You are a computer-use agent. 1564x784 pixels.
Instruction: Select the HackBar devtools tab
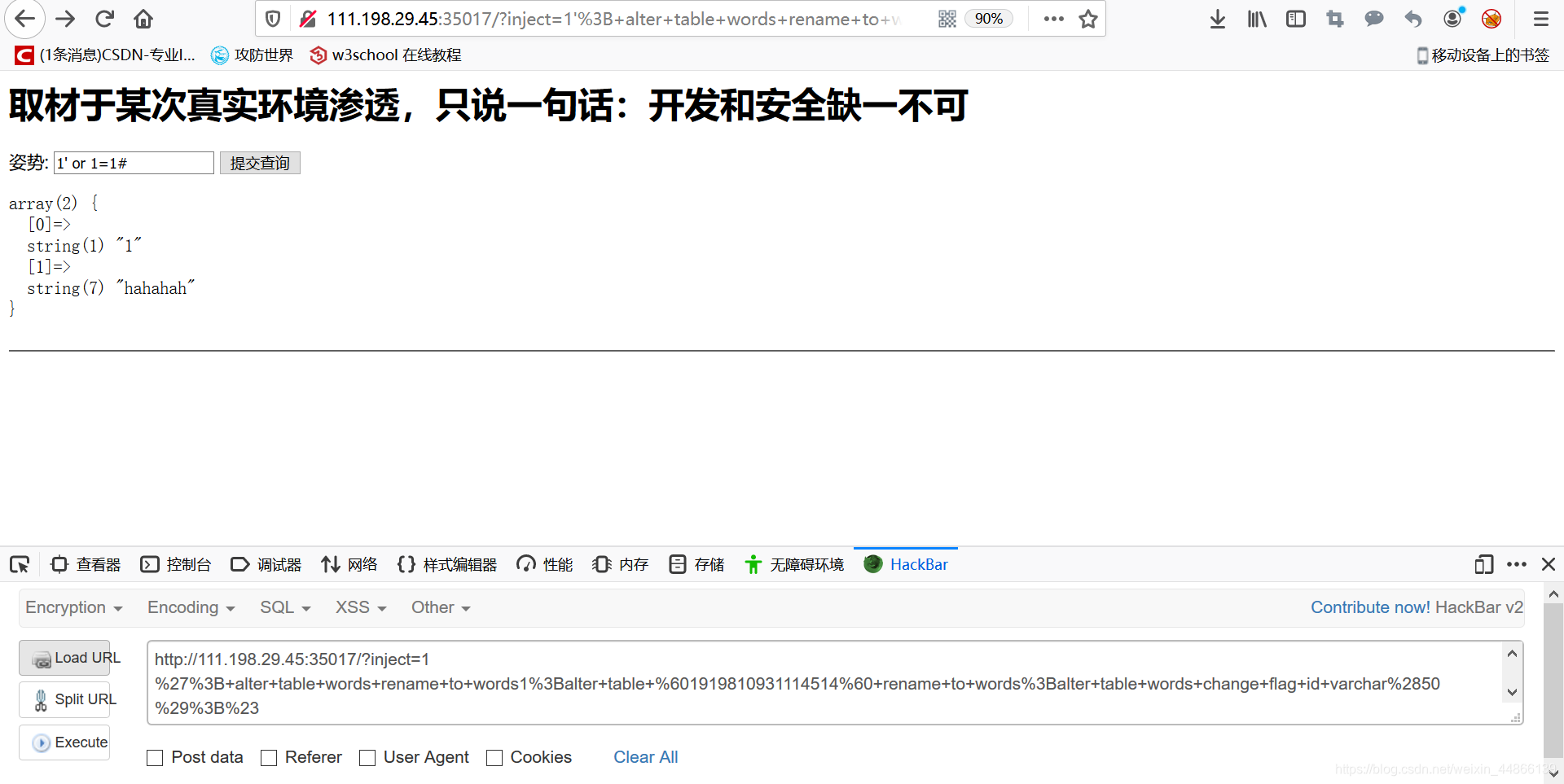(x=906, y=564)
